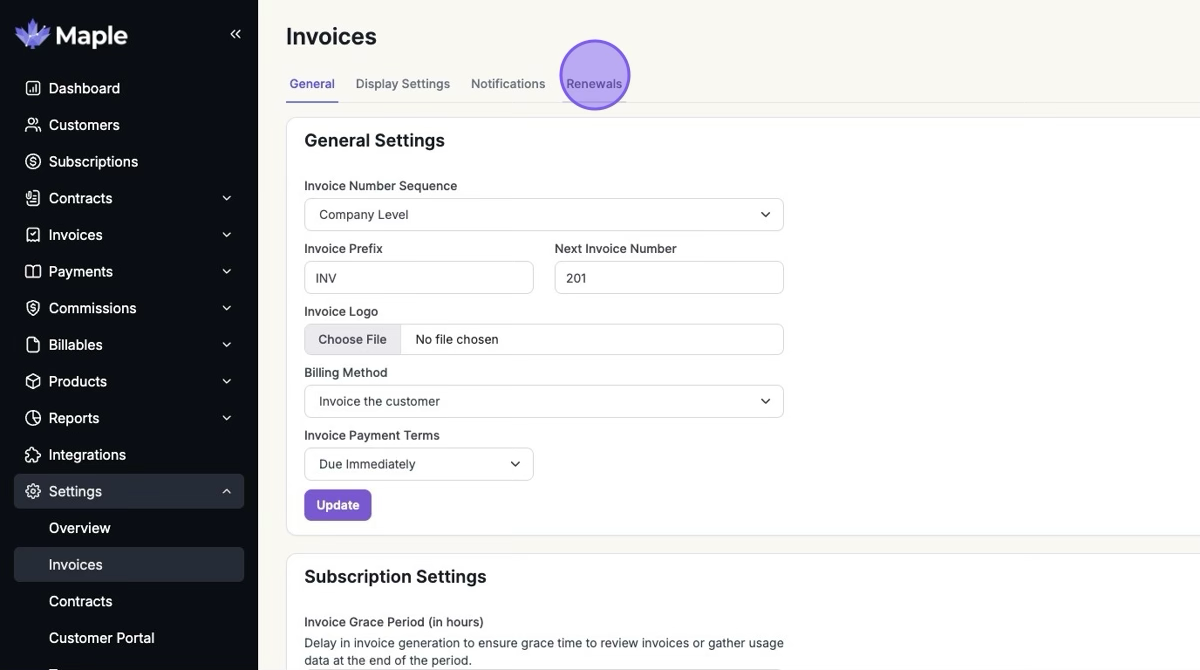The width and height of the screenshot is (1200, 670).
Task: Open the Invoice Payment Terms dropdown
Action: tap(418, 464)
